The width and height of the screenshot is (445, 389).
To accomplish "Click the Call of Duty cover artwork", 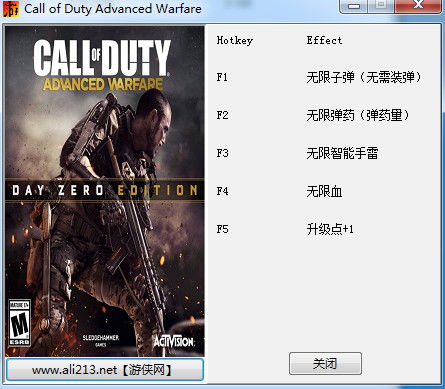I will (x=105, y=191).
